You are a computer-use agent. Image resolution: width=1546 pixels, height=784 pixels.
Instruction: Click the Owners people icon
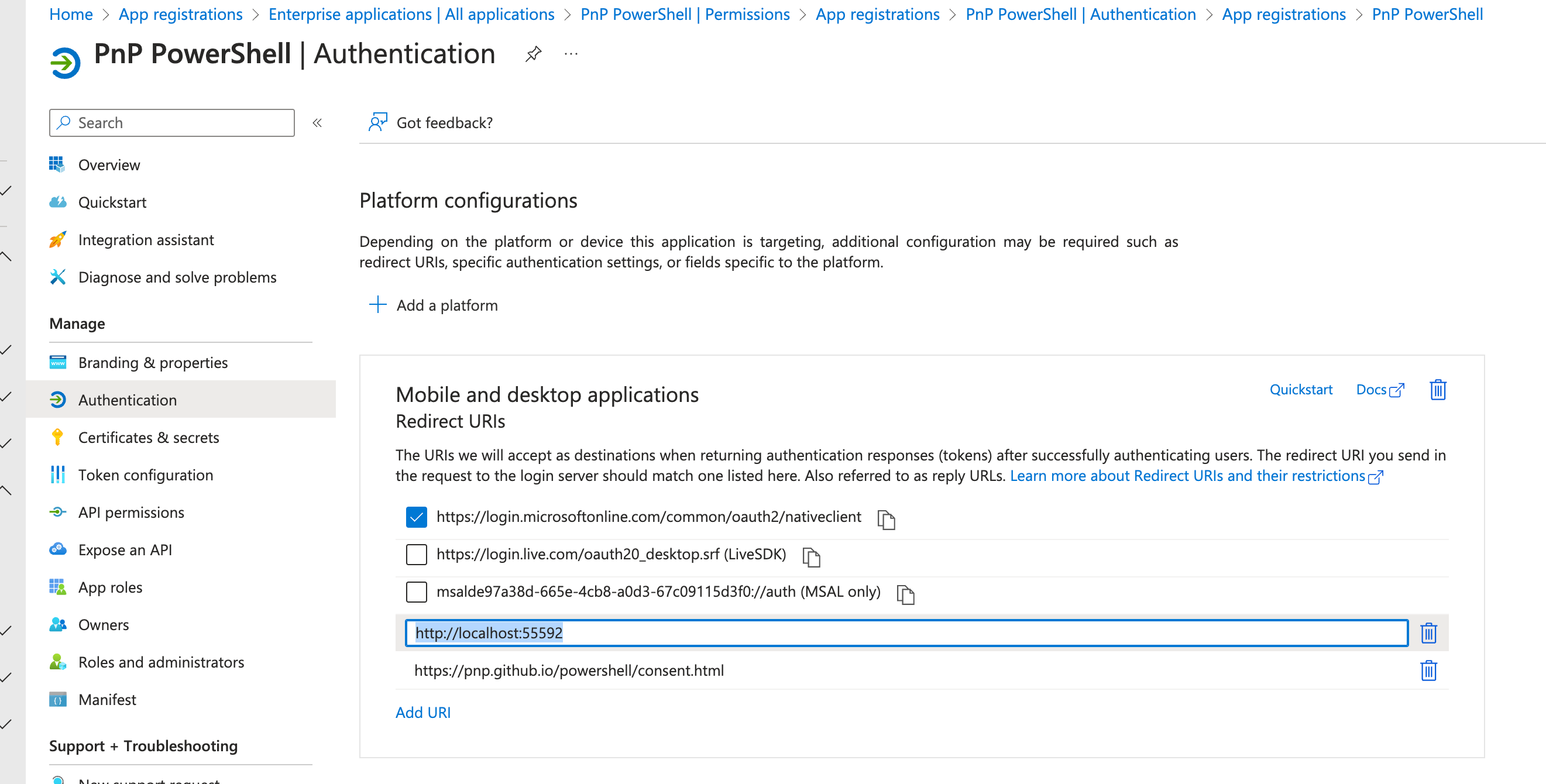point(57,624)
